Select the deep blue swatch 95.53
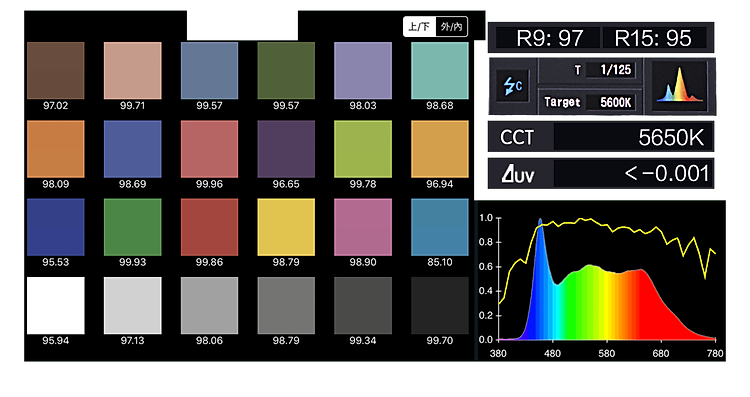 tap(55, 227)
